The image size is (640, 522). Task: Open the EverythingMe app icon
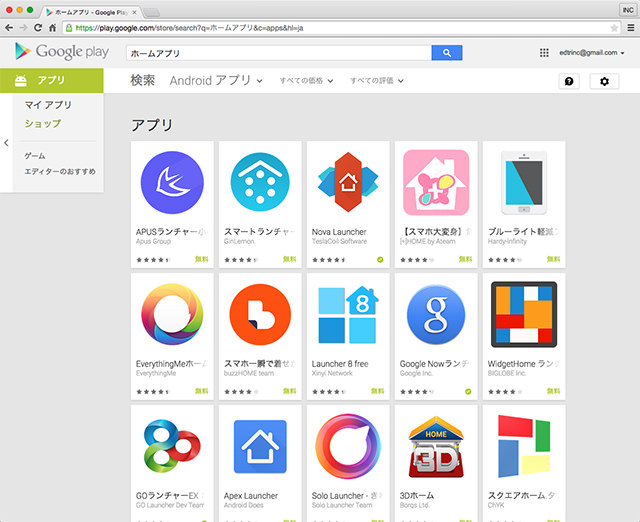click(x=172, y=314)
